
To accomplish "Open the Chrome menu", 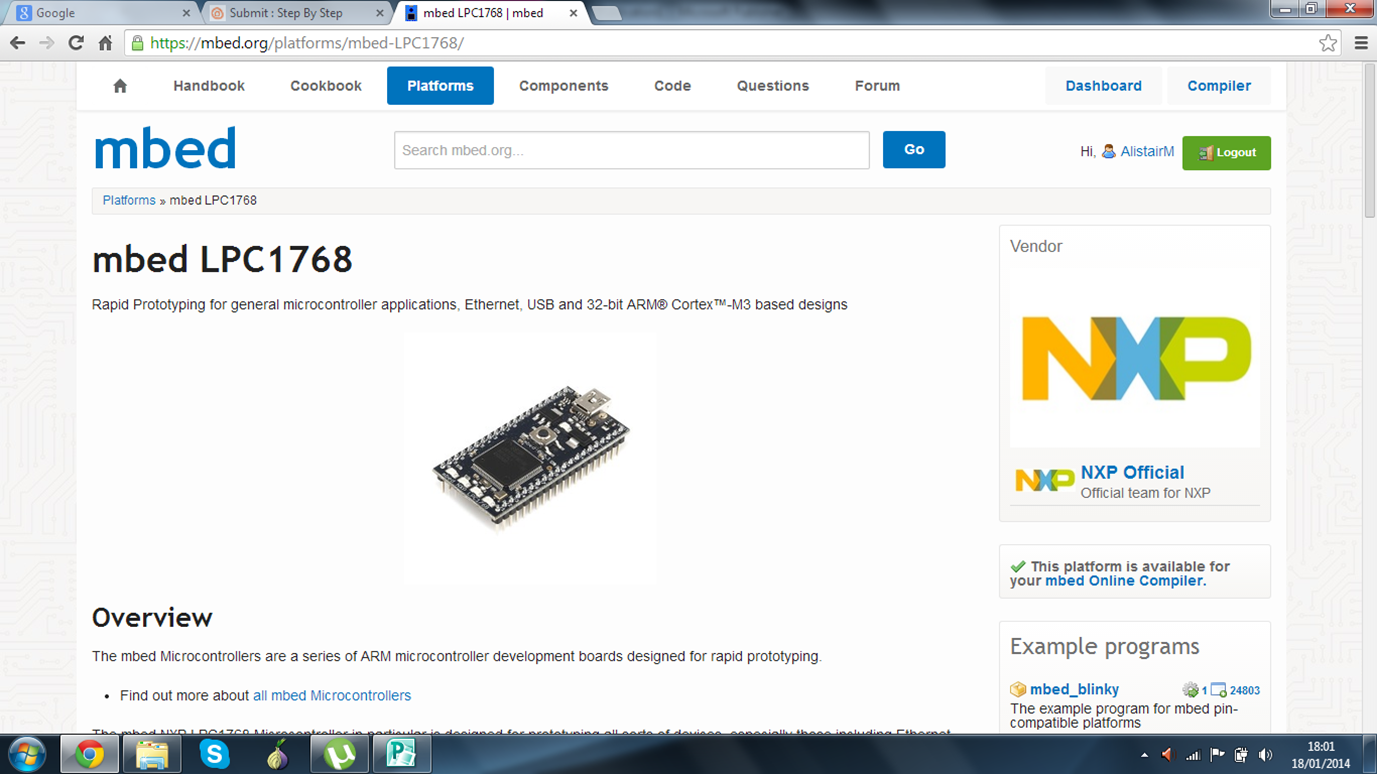I will point(1361,43).
